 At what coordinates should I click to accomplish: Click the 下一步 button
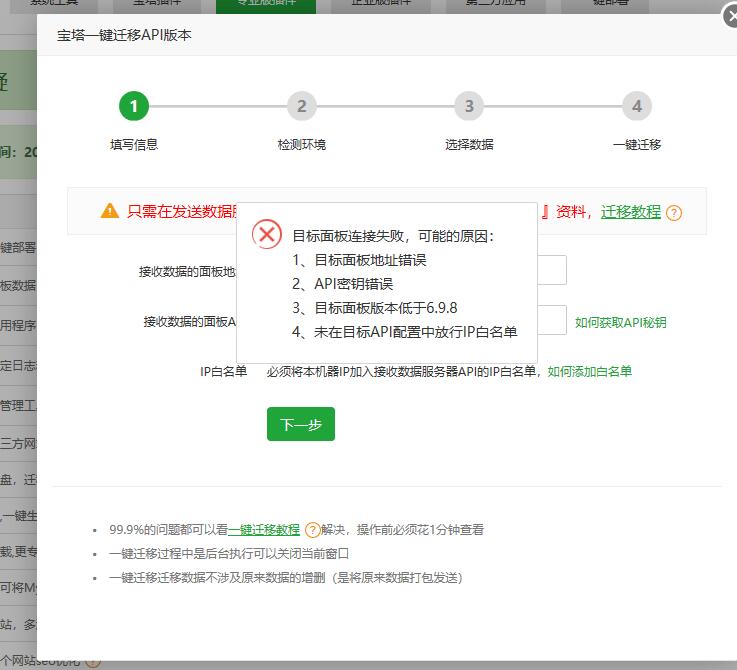[301, 424]
